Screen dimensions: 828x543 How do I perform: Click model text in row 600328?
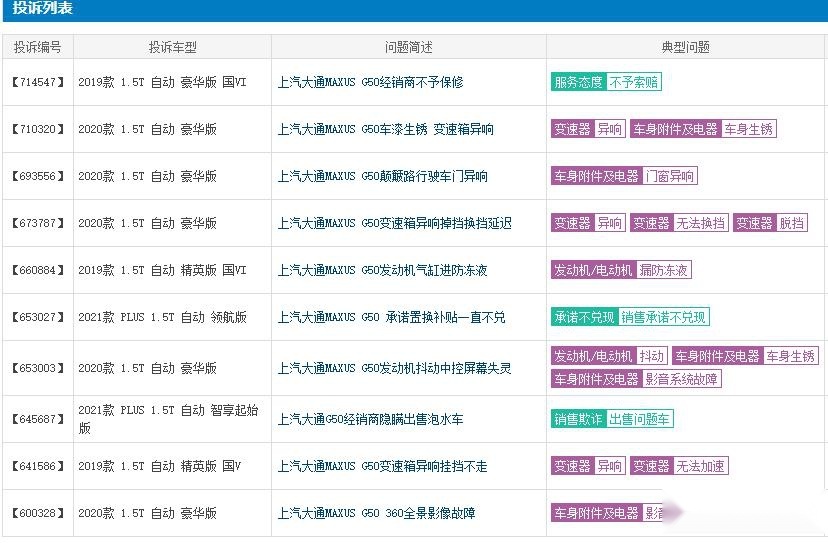point(147,513)
